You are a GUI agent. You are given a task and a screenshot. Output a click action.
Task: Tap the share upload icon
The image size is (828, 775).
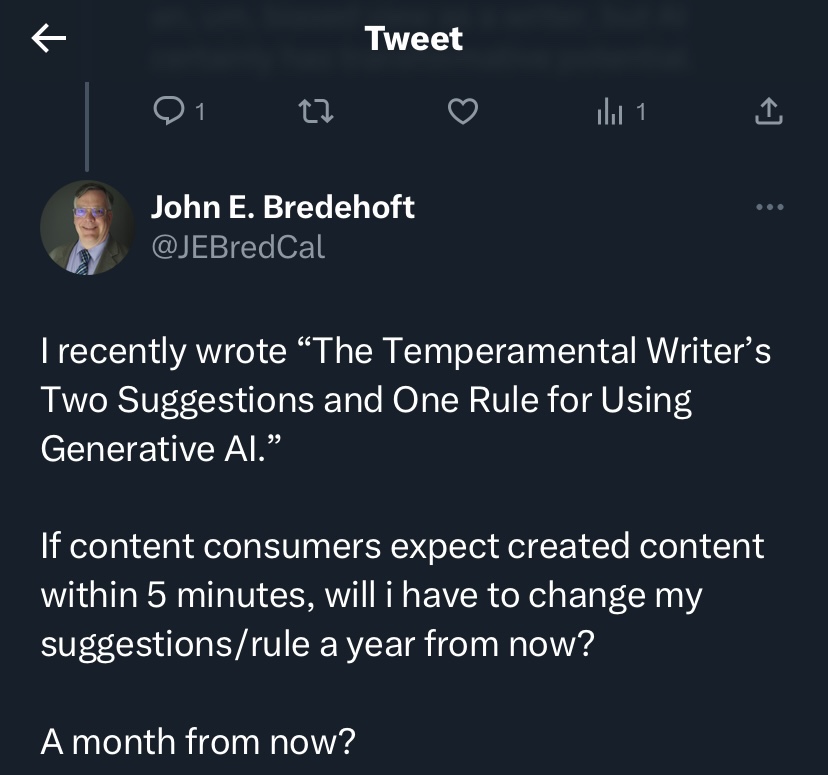tap(767, 112)
